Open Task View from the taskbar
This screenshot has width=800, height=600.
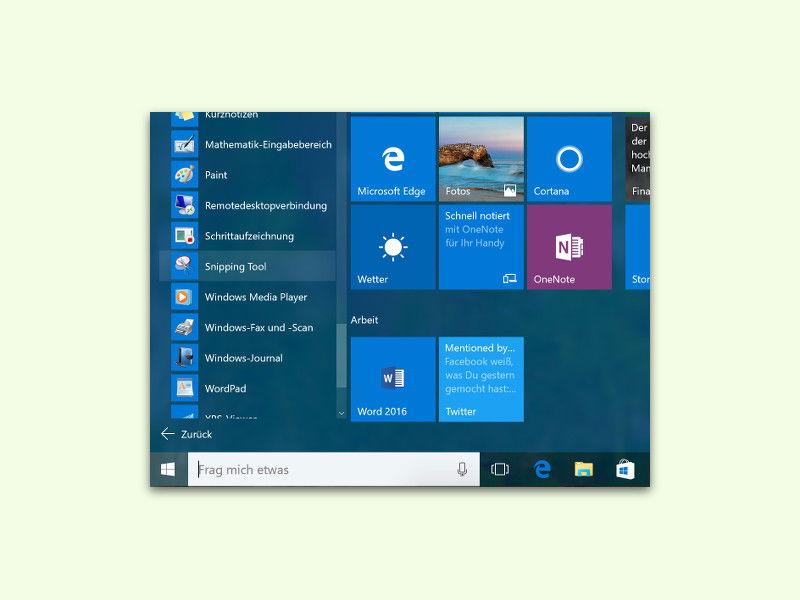tap(499, 469)
